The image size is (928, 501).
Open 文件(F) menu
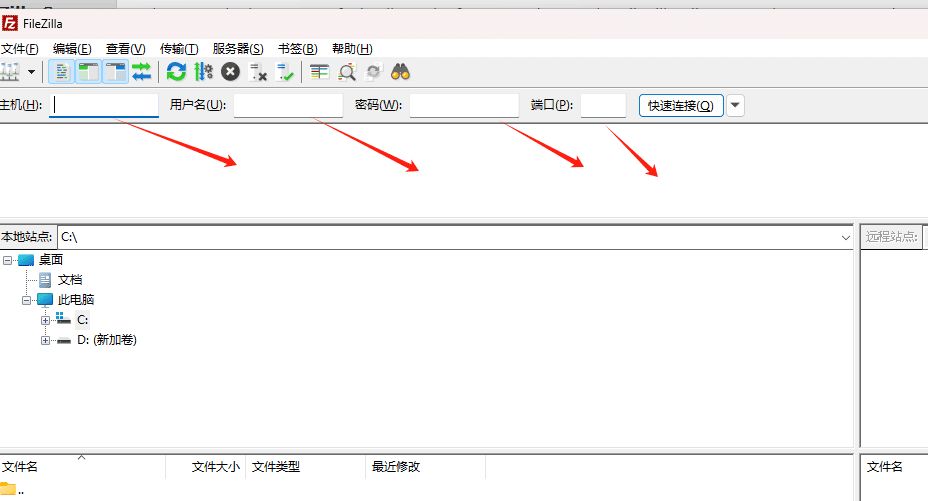[20, 49]
